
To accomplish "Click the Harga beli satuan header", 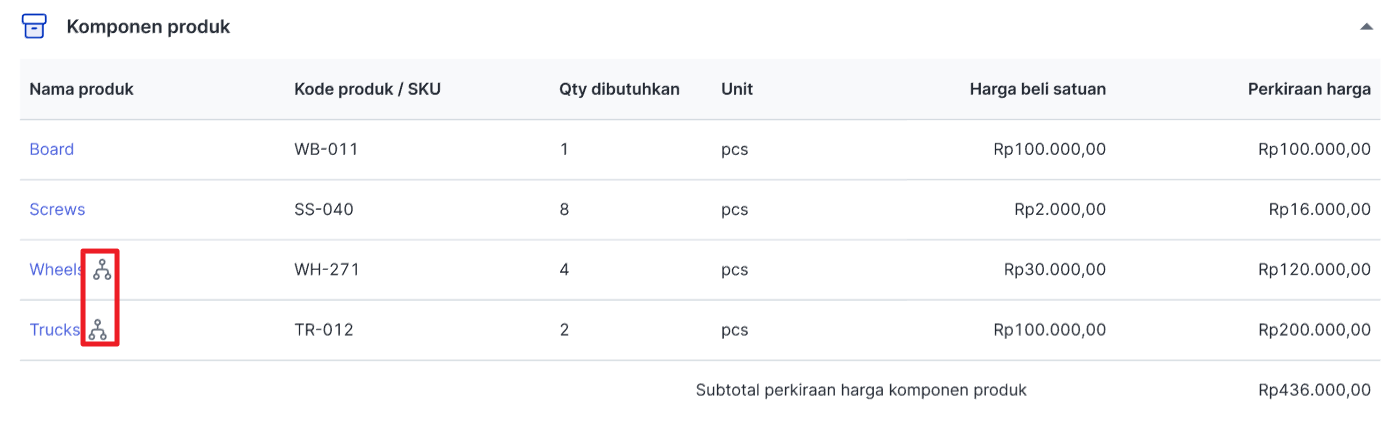I will pos(1037,89).
